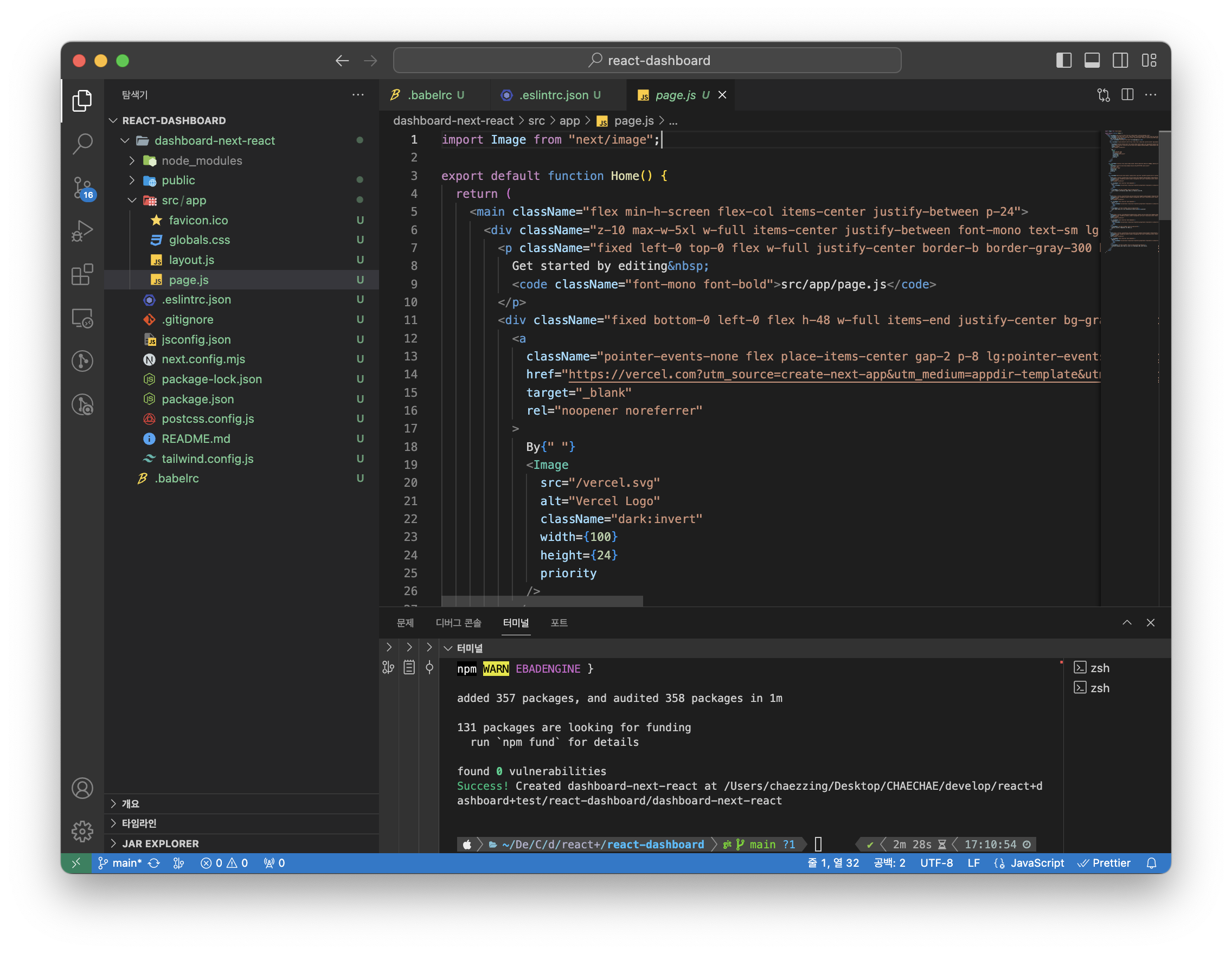Click JavaScript language mode in status bar
This screenshot has width=1232, height=954.
click(x=1036, y=862)
